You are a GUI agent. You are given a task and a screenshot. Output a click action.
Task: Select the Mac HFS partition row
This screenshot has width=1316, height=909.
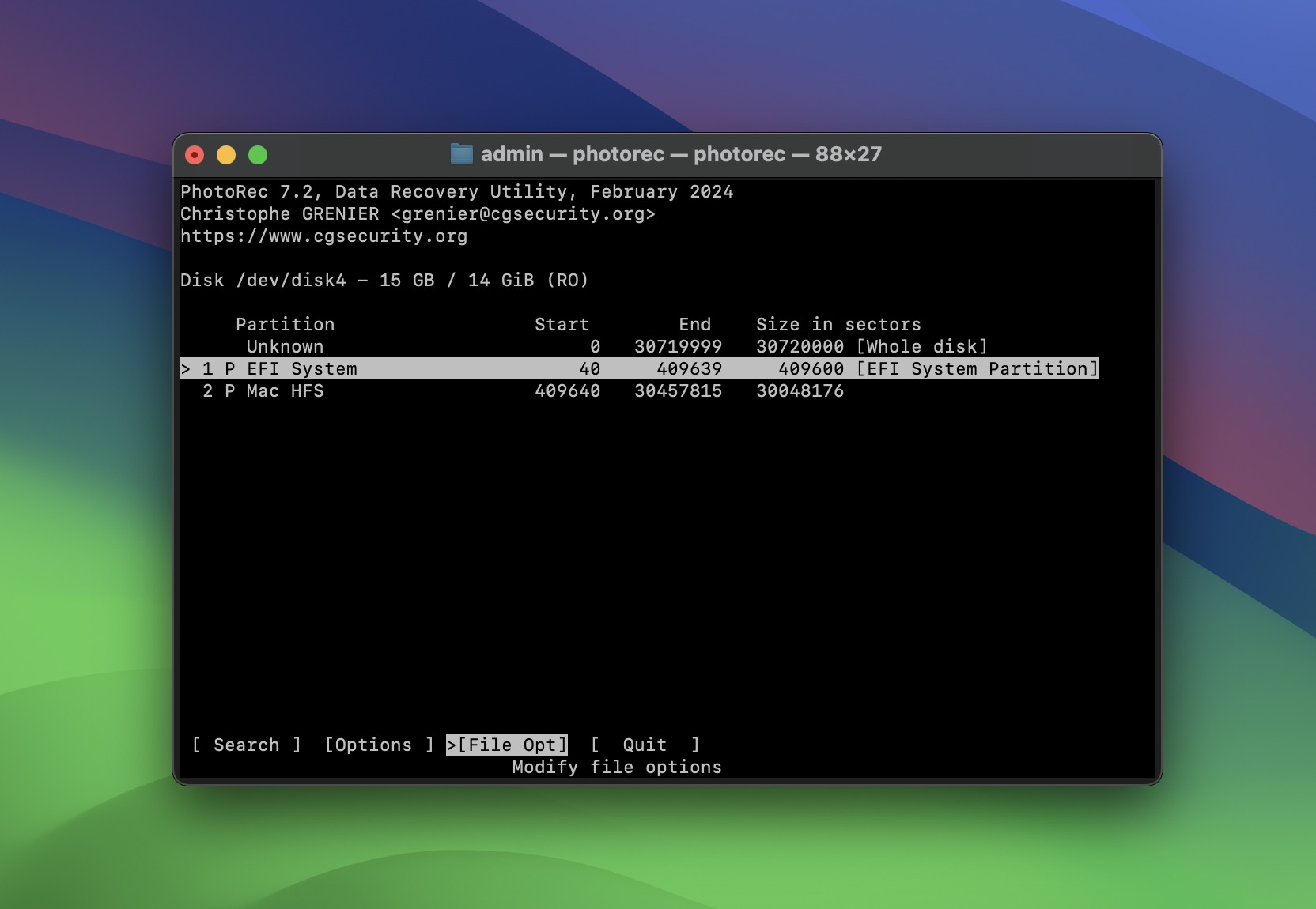click(x=512, y=390)
